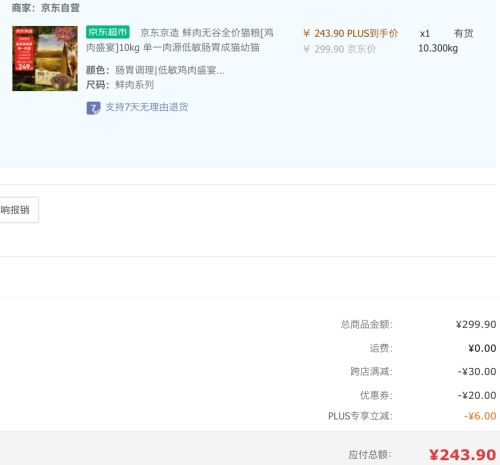Click the 应付总额 ¥243.90 total

462,455
